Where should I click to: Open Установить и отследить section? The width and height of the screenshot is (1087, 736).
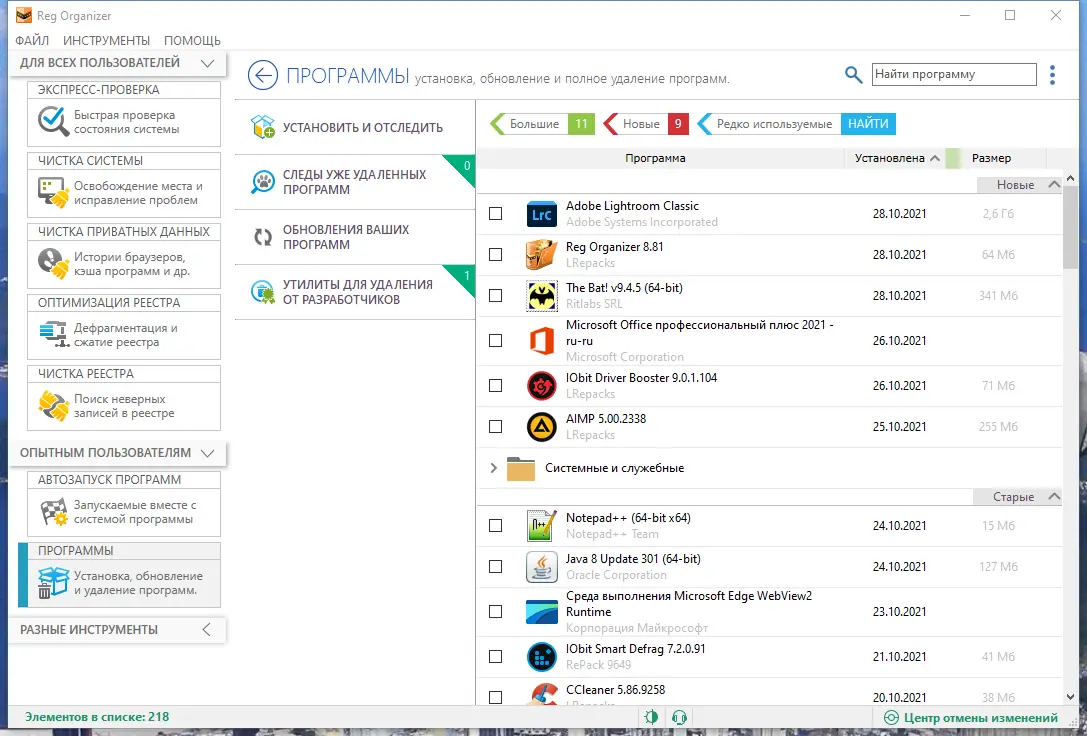coord(355,128)
